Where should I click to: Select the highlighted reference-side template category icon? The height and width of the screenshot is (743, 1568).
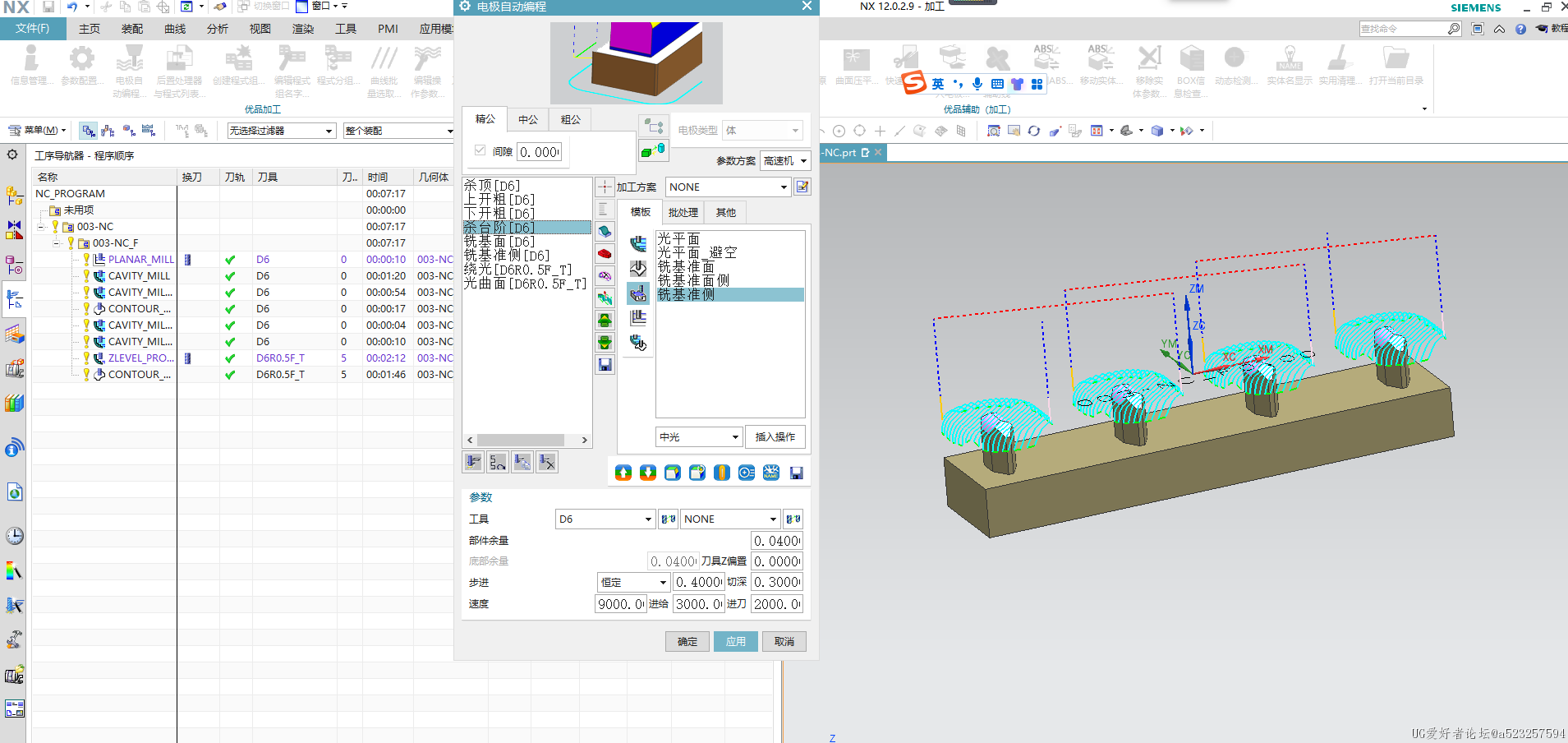pos(638,293)
